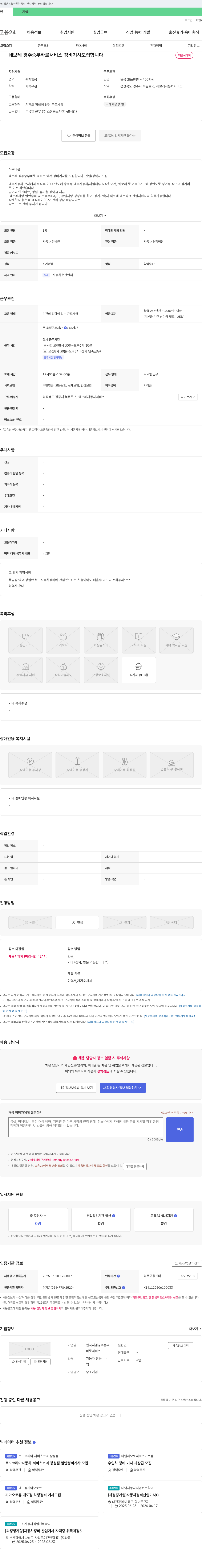The image size is (202, 1568).
Task: Expand job description with 더보기
Action: point(100,215)
